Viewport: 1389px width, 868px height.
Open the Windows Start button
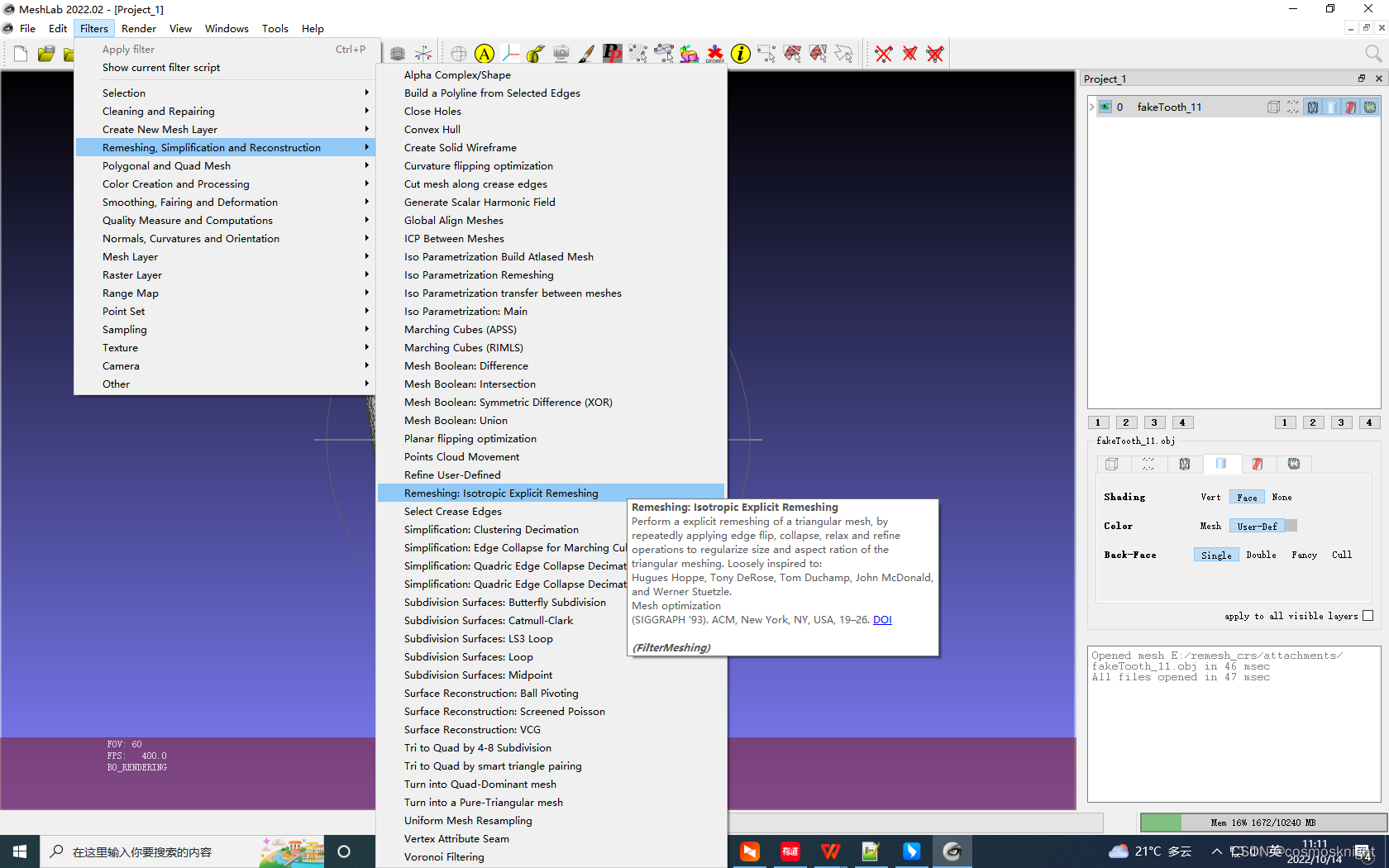[20, 851]
